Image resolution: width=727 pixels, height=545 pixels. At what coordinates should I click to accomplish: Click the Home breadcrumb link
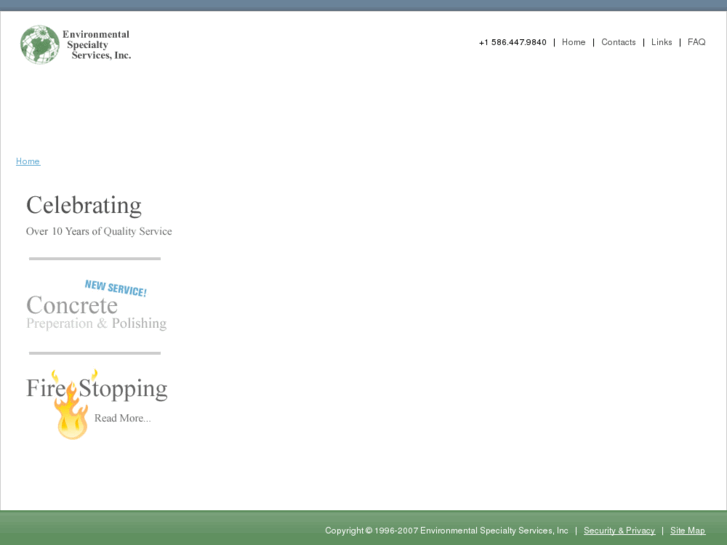click(28, 162)
